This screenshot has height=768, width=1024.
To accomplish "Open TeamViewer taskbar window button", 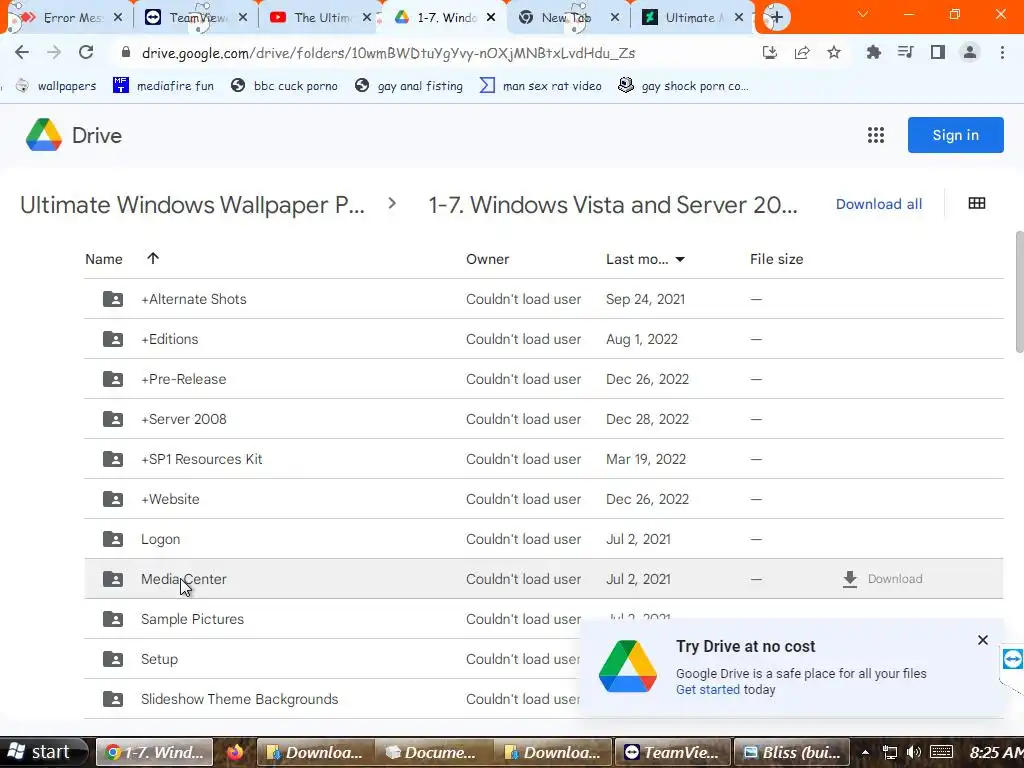I will pyautogui.click(x=672, y=752).
